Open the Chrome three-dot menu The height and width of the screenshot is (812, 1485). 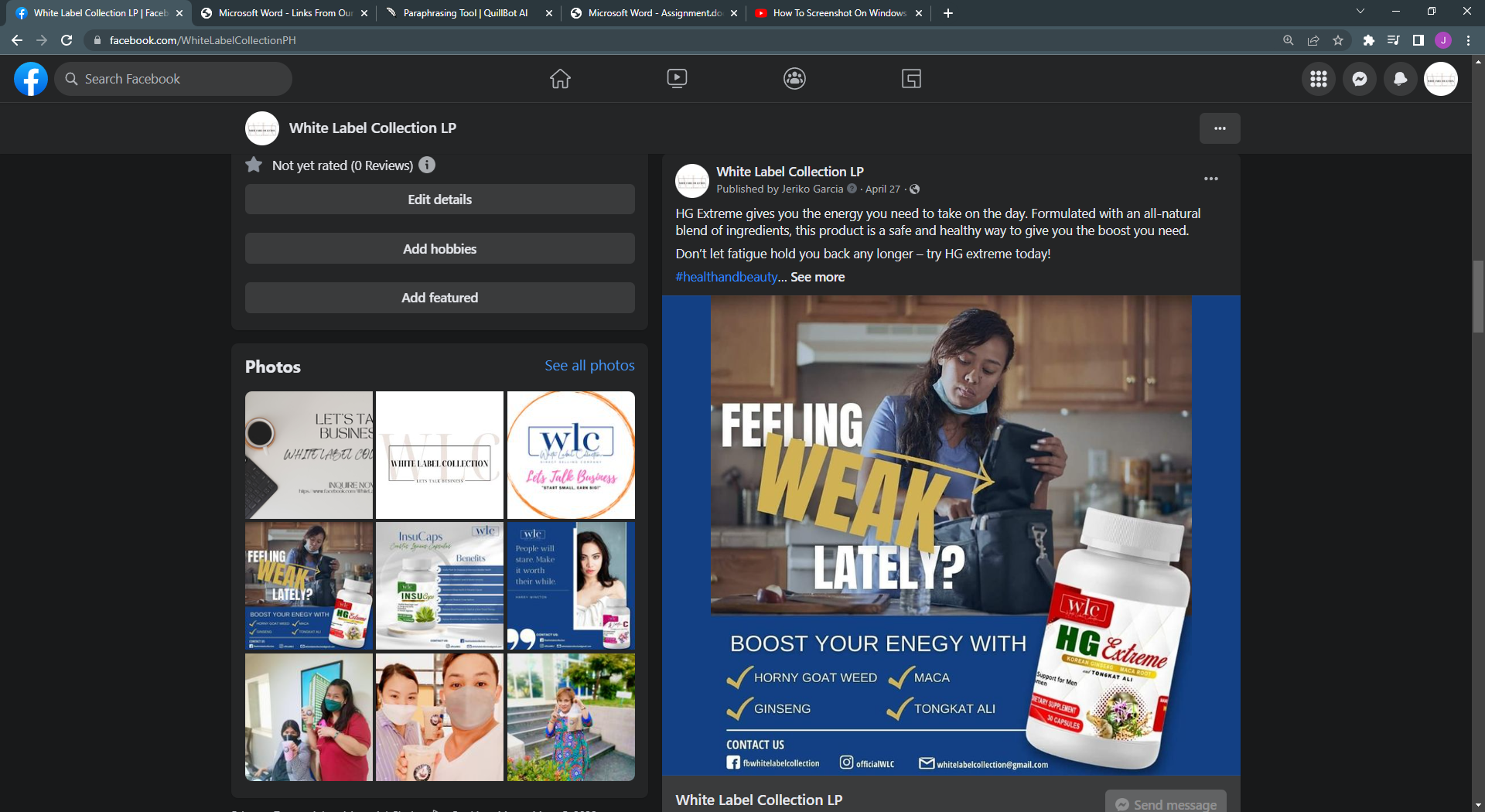(x=1468, y=40)
